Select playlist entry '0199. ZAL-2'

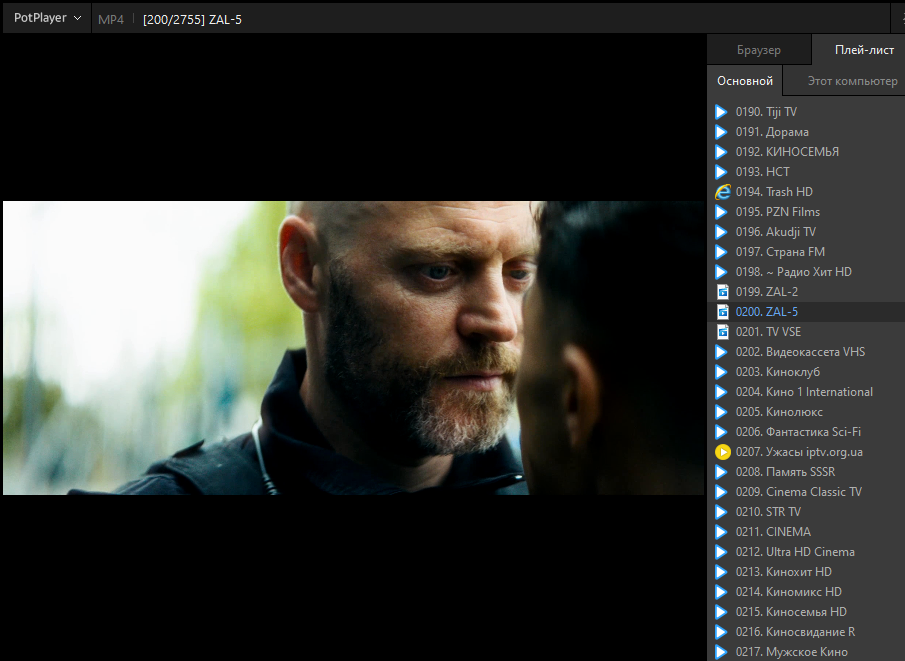(806, 292)
